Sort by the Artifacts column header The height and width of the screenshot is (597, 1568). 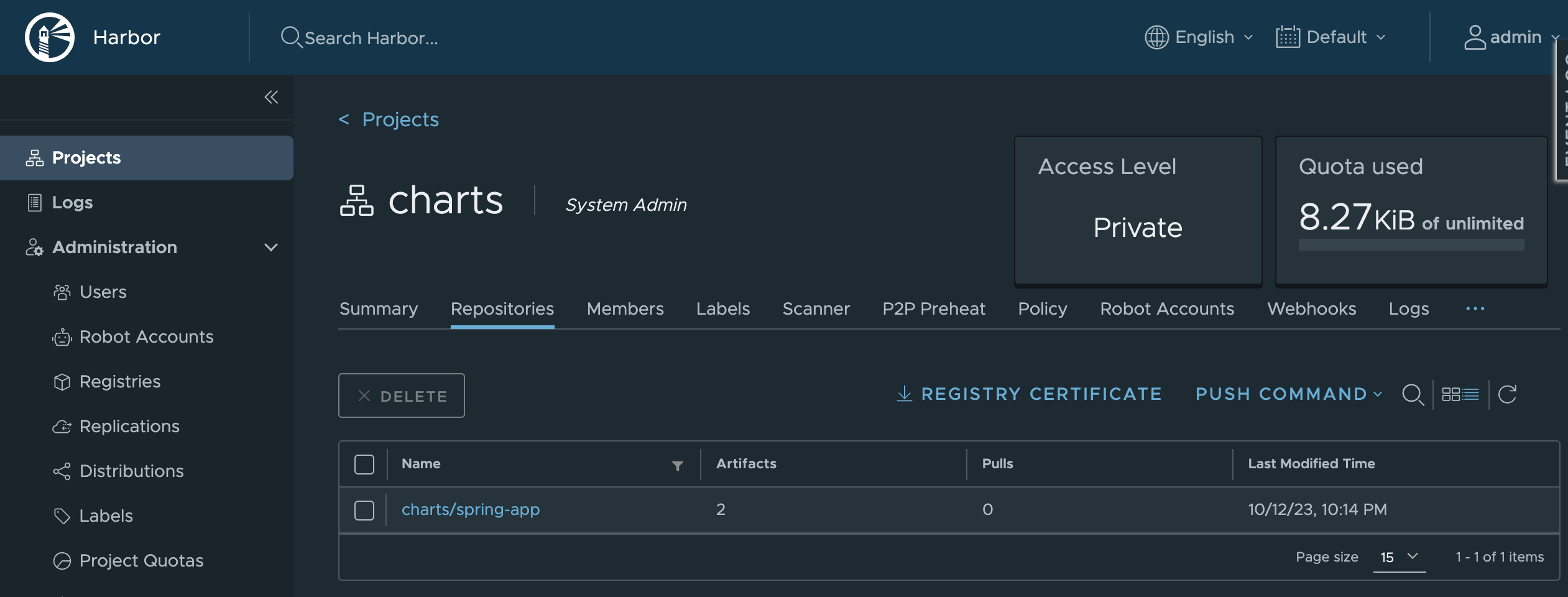746,464
